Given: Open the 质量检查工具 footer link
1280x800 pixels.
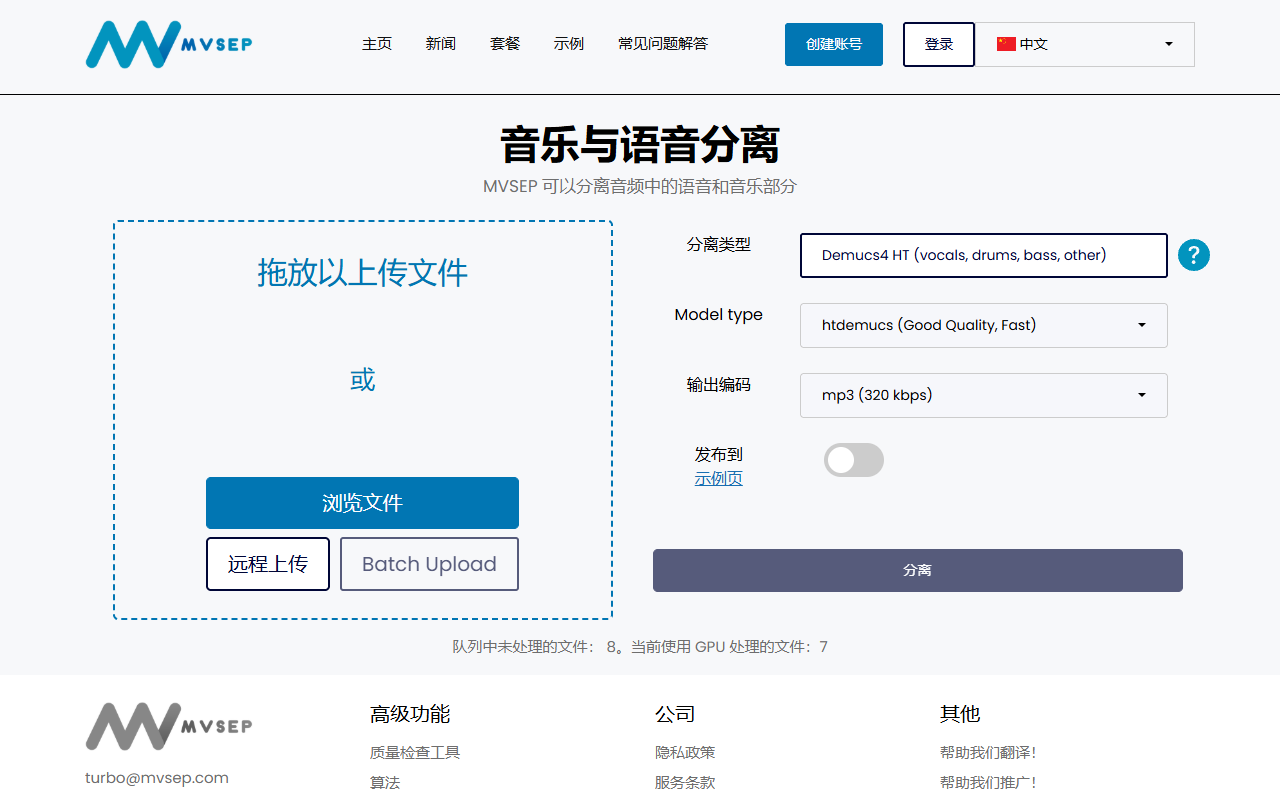Looking at the screenshot, I should click(415, 752).
